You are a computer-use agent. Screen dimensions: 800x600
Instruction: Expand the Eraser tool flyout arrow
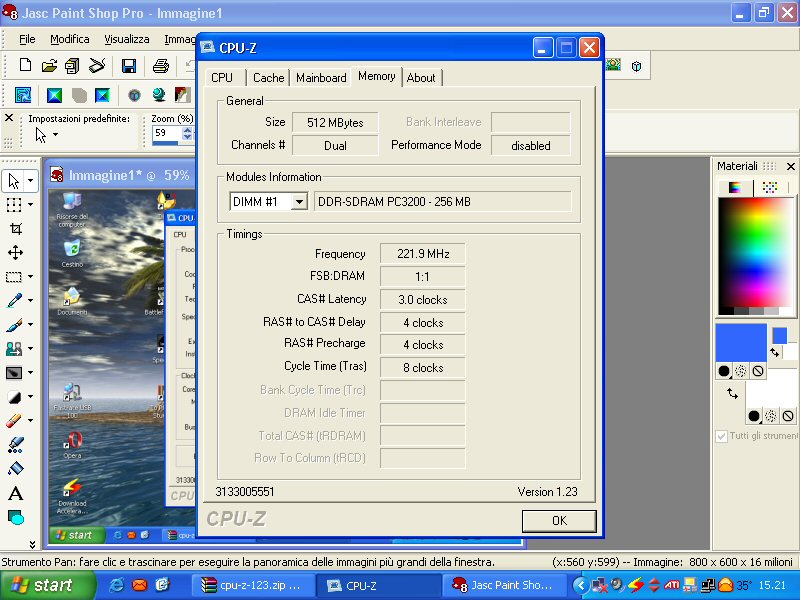point(31,420)
